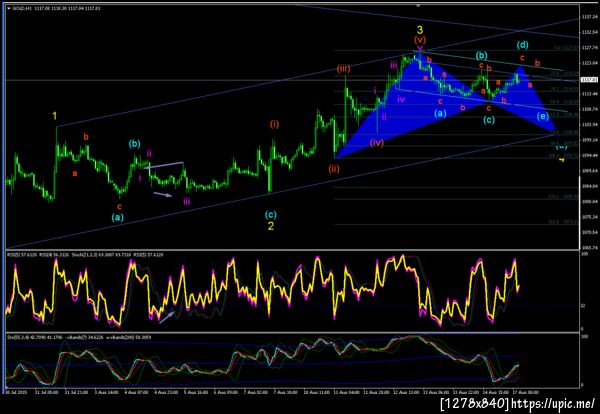Select the orange (iv) wave label
The height and width of the screenshot is (414, 600).
(377, 143)
